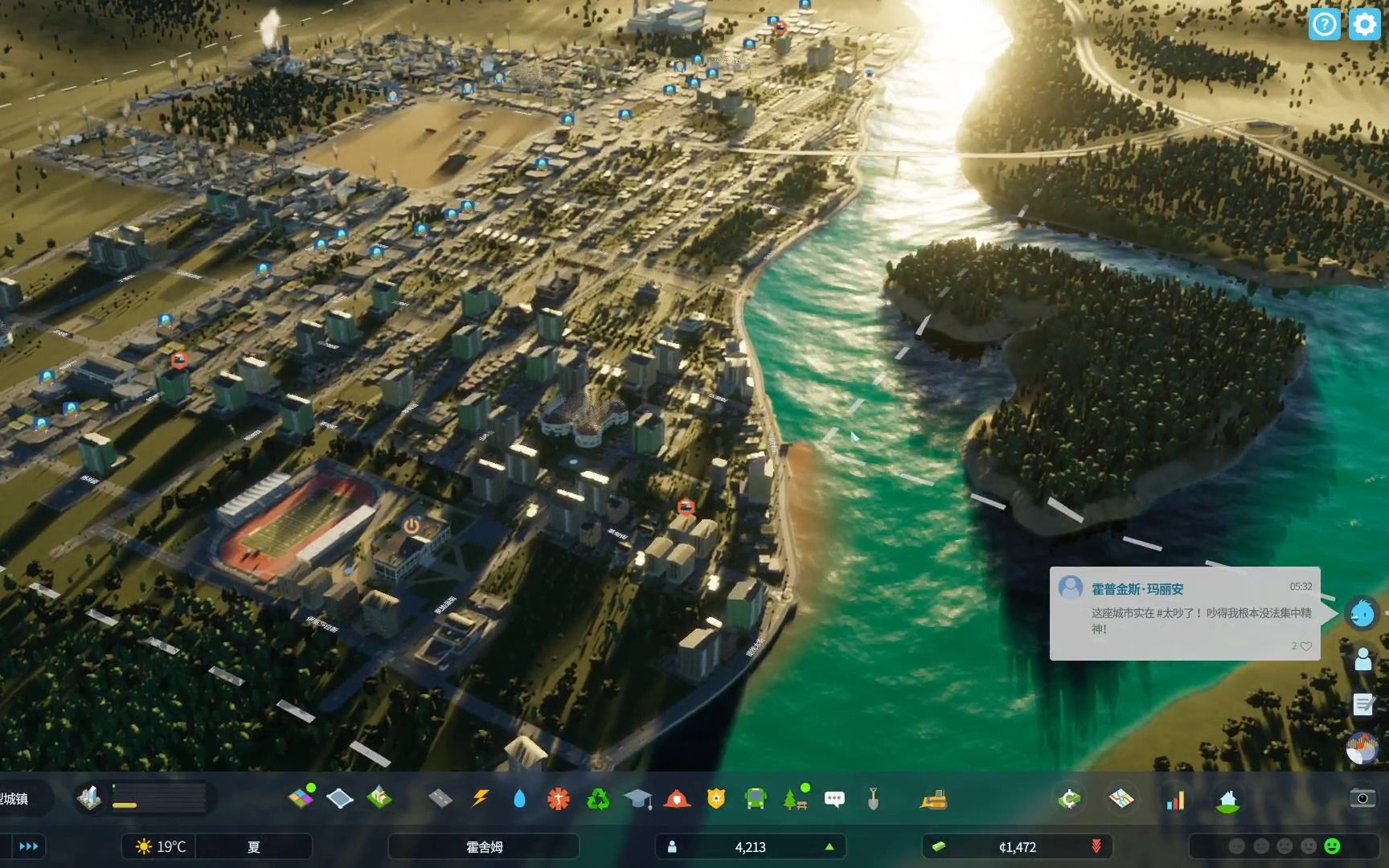Open the districts and areas tool

340,798
